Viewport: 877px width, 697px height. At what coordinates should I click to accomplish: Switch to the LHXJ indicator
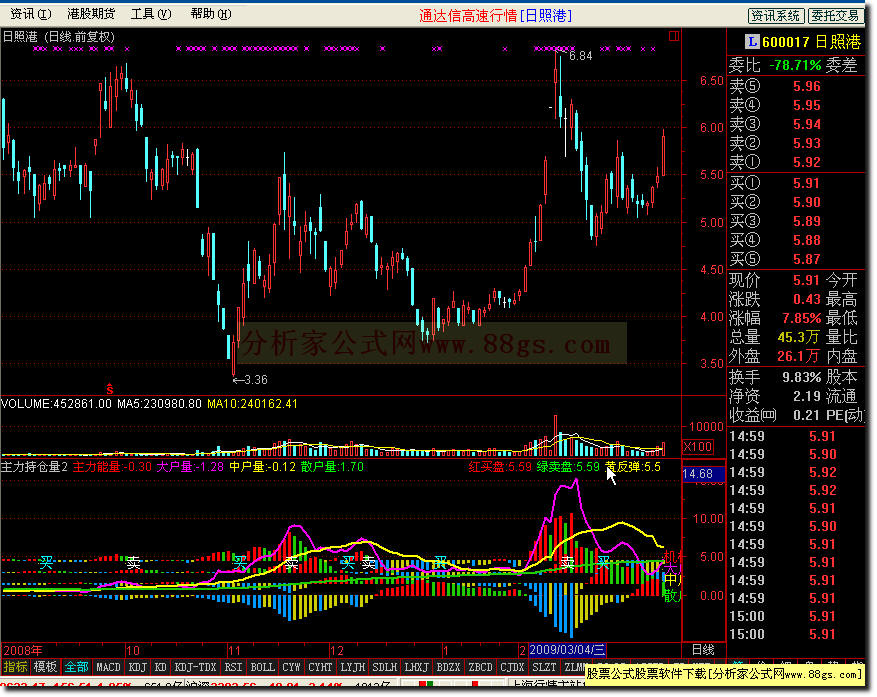coord(416,667)
